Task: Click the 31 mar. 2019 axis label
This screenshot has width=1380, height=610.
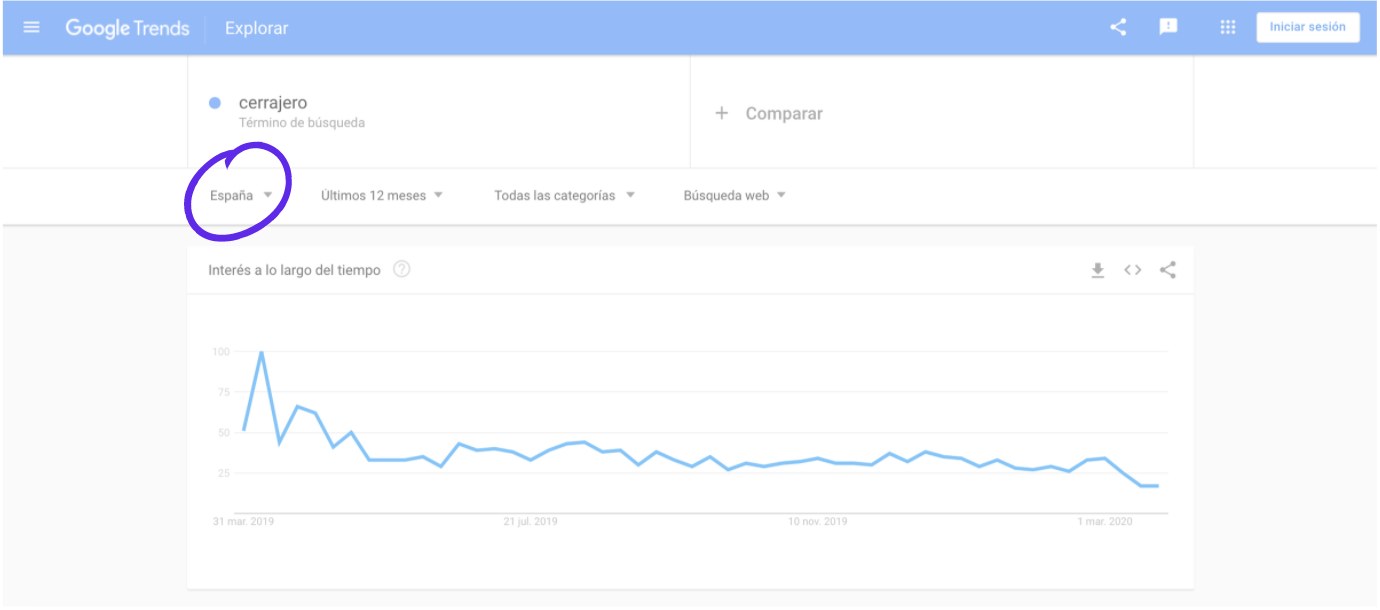Action: (x=243, y=522)
